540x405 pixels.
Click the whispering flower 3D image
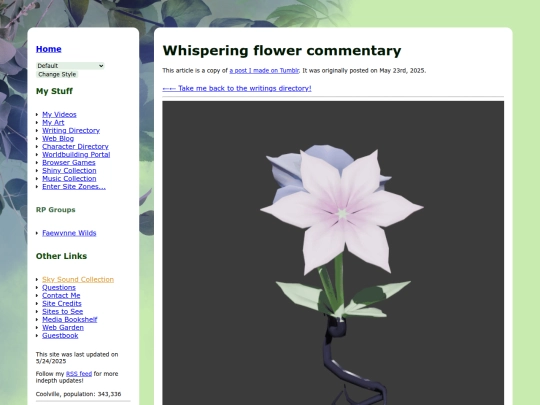(333, 253)
